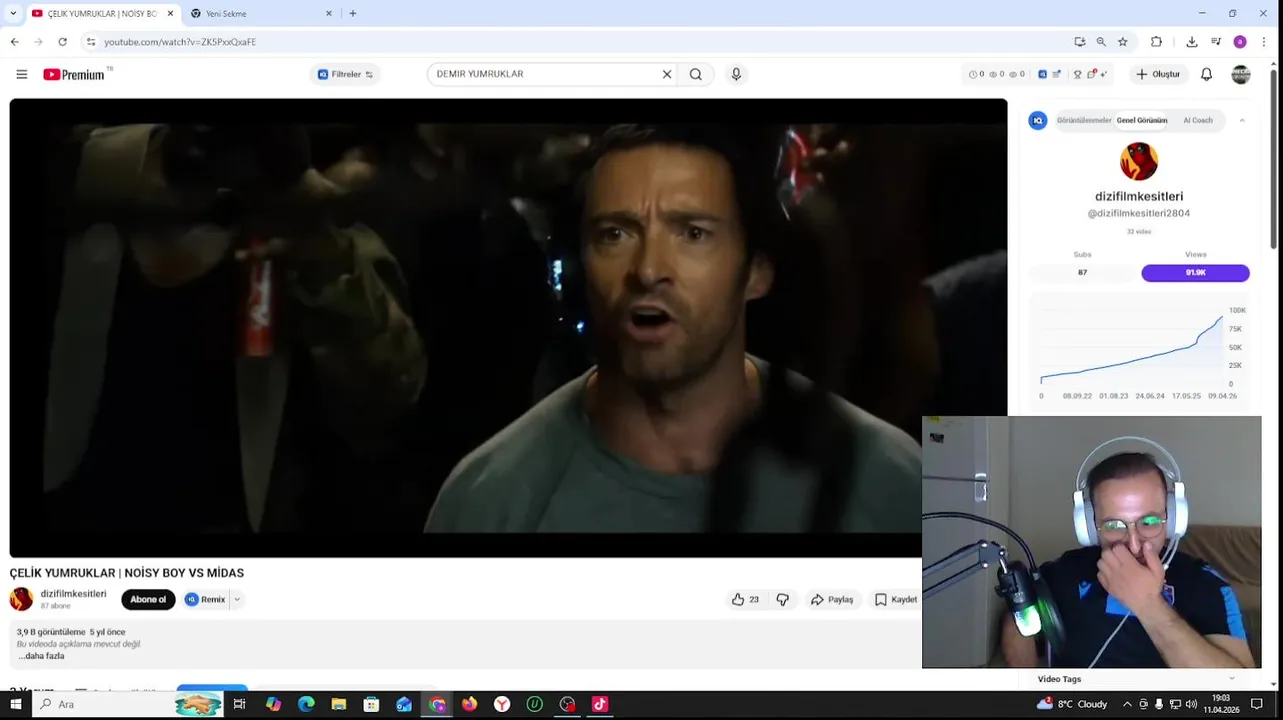Click the Remix button
Viewport: 1283px width, 720px height.
point(205,599)
